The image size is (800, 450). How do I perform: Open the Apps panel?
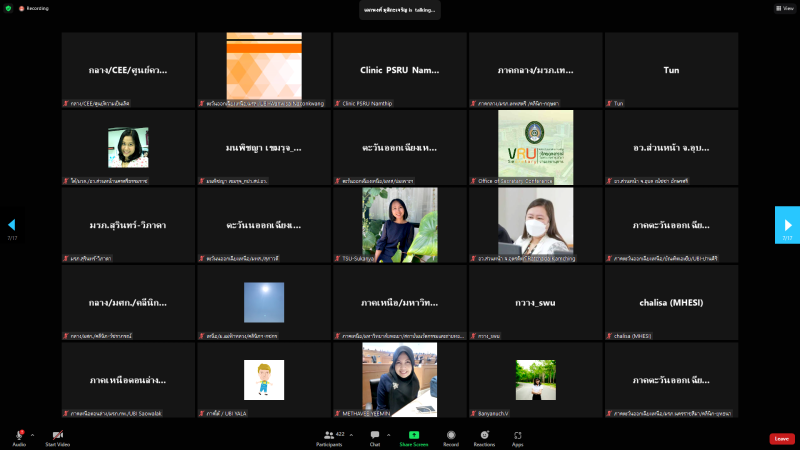[517, 435]
